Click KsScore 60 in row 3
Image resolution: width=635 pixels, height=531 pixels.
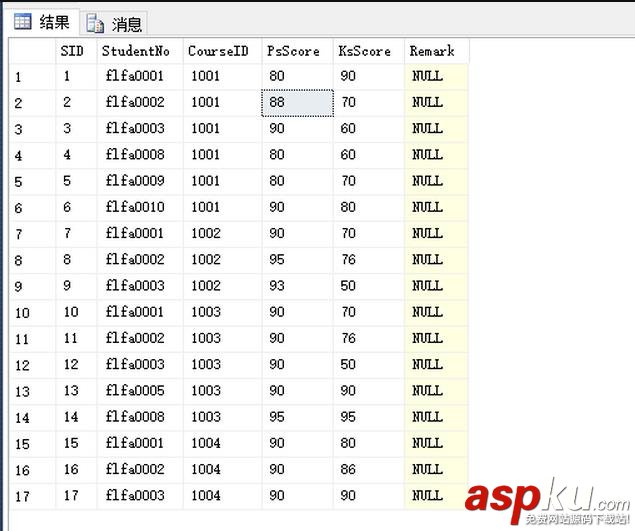(369, 129)
